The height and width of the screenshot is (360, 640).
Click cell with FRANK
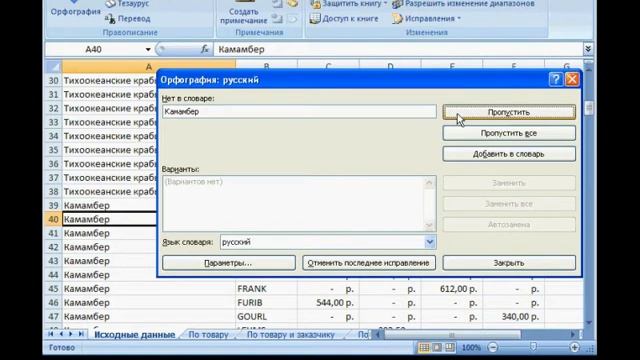[x=266, y=289]
